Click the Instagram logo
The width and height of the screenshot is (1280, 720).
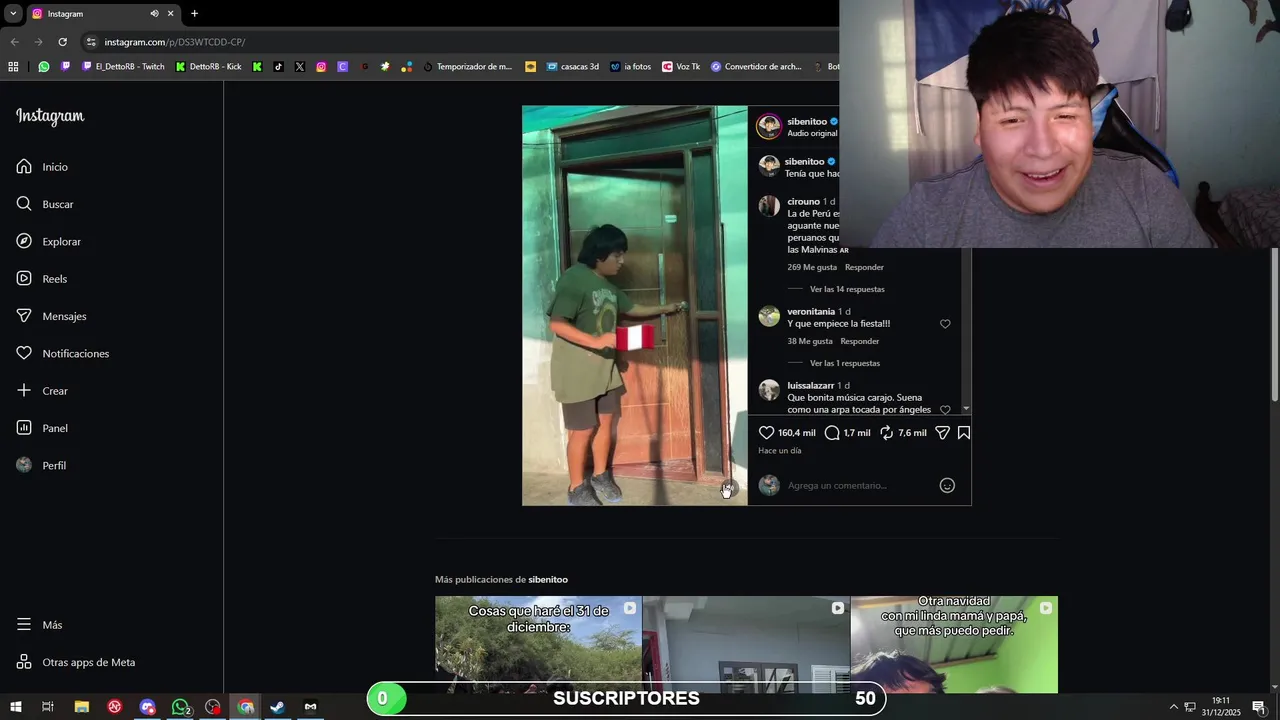point(50,116)
